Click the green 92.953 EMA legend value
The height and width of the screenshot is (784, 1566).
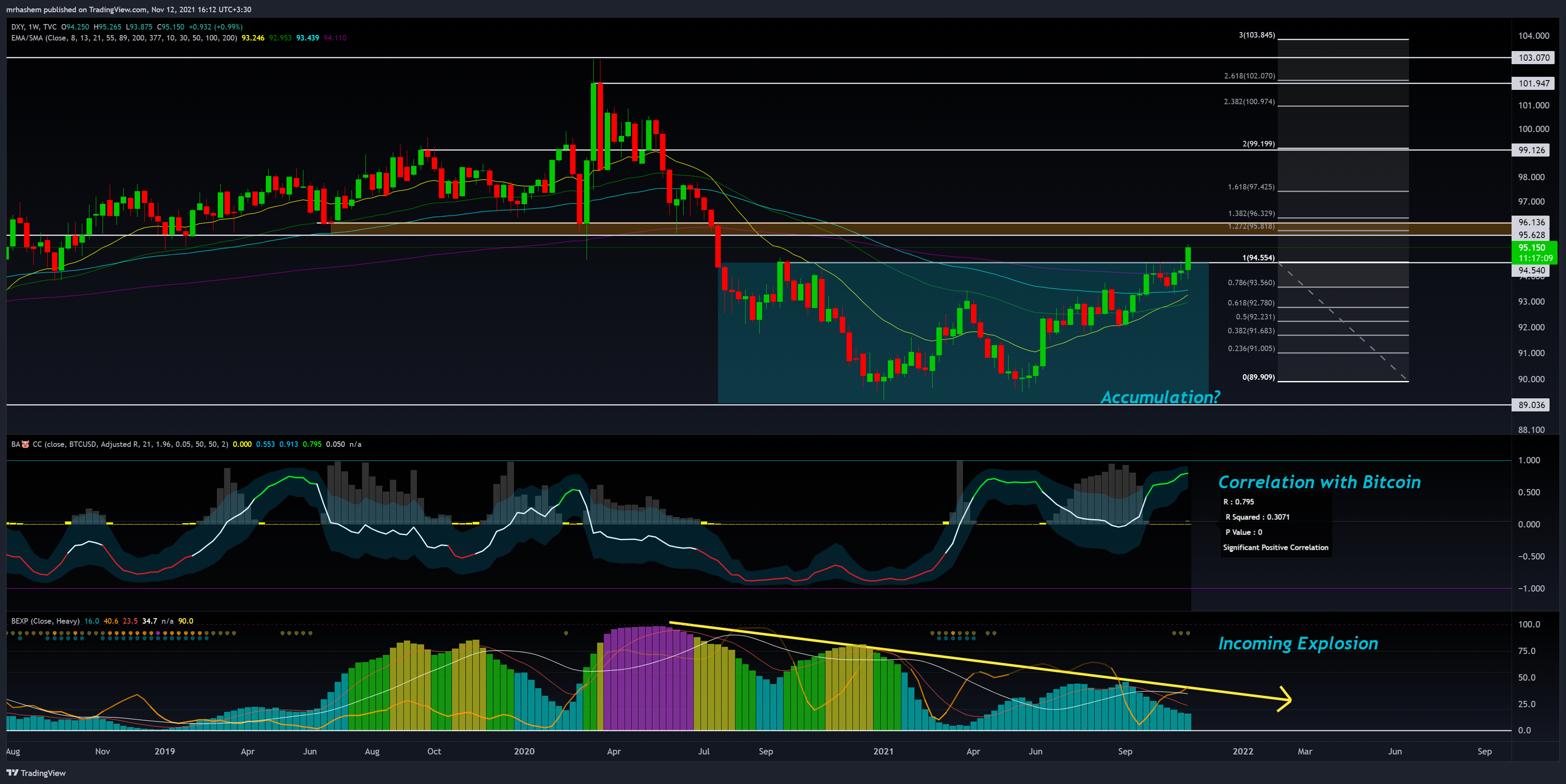pos(280,38)
